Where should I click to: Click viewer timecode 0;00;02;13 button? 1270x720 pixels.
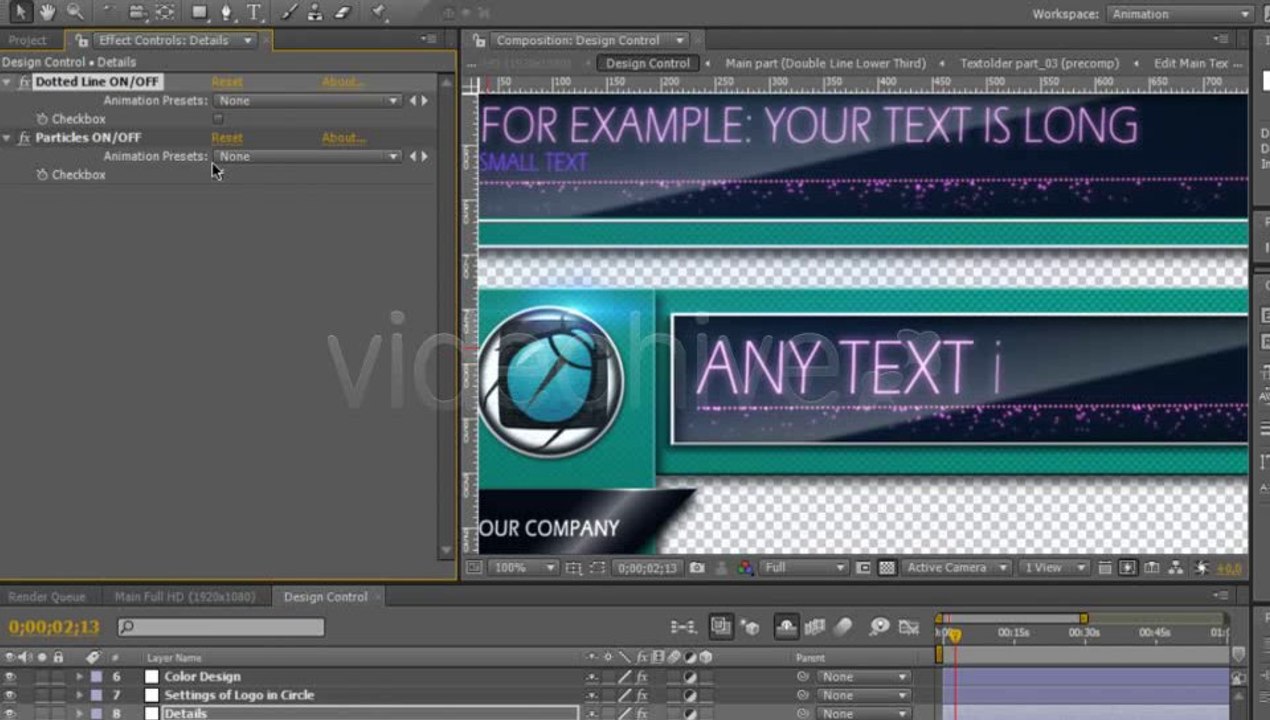pyautogui.click(x=648, y=568)
